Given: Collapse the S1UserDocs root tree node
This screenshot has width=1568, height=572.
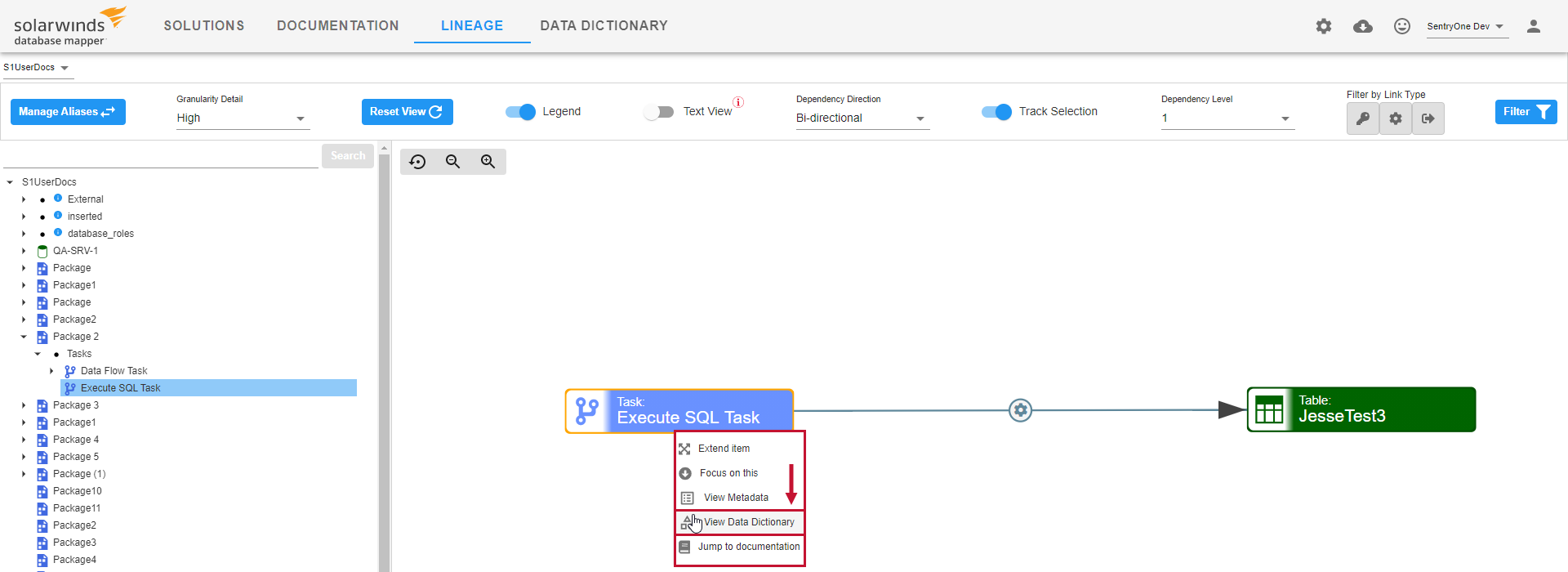Looking at the screenshot, I should point(10,182).
